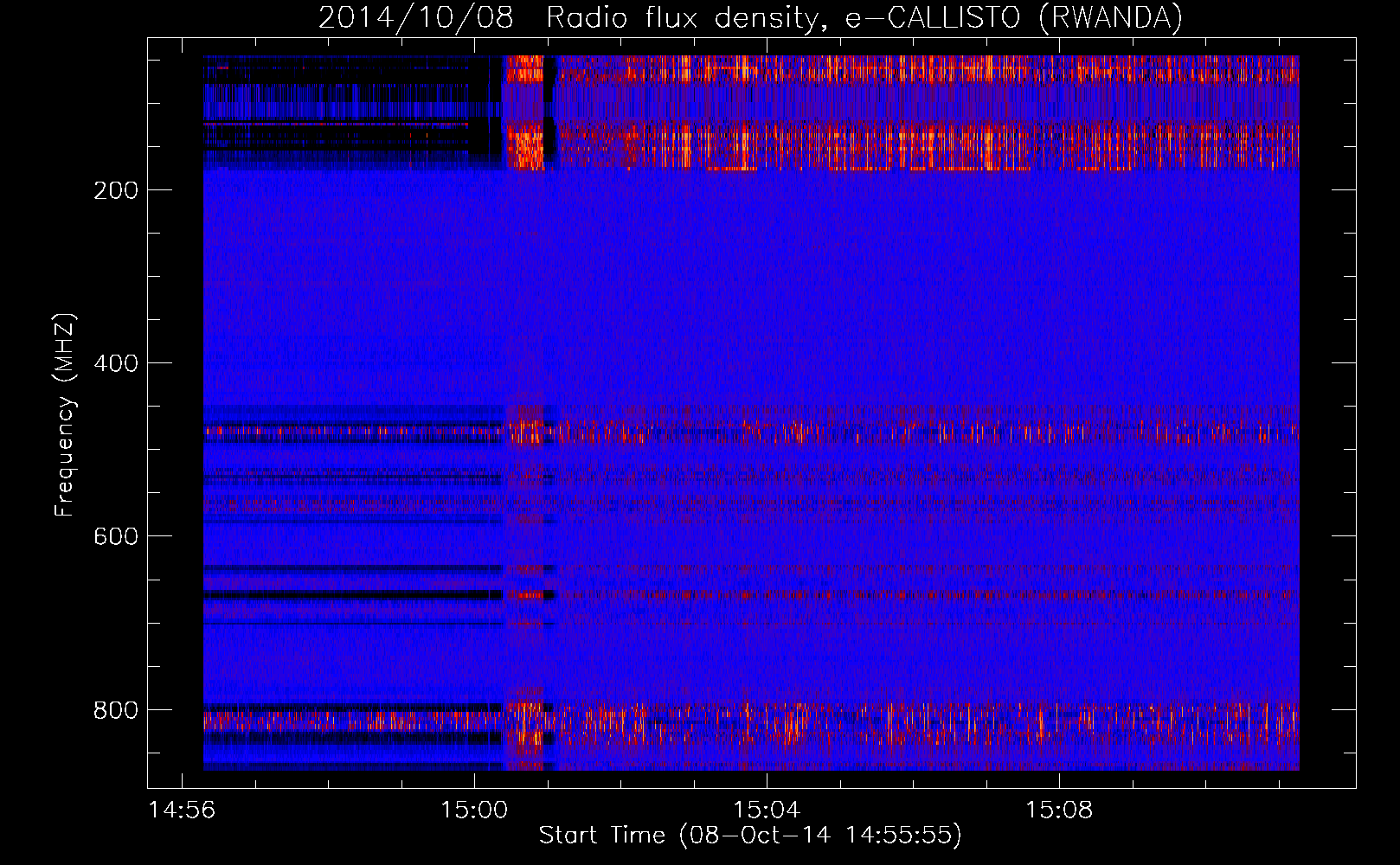The image size is (1400, 865).
Task: Click the plot title mentioning e-CALLISTO (RWANDA)
Action: pos(750,17)
